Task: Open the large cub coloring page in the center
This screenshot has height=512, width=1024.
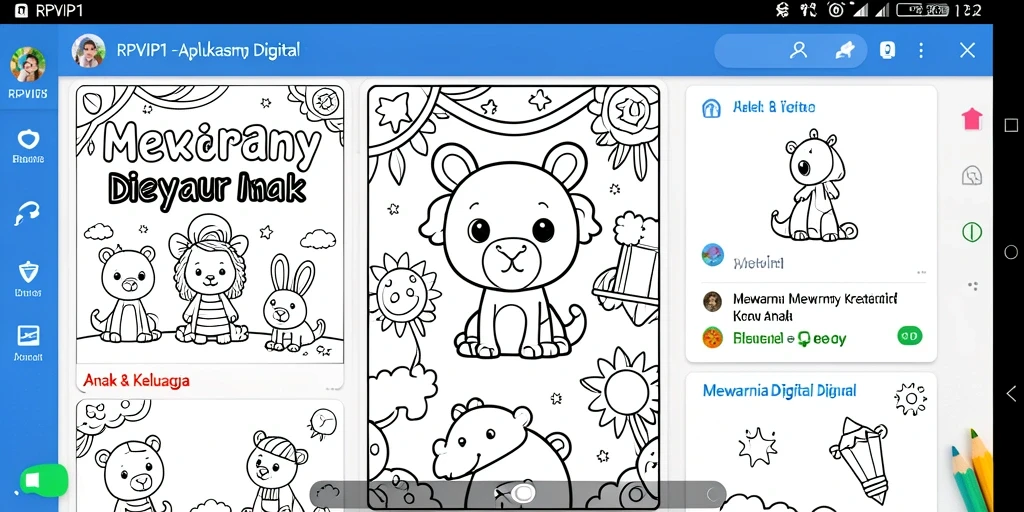Action: click(513, 297)
